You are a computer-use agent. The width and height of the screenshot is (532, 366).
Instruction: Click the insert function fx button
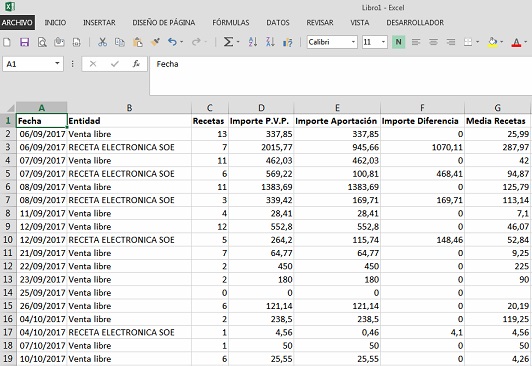pos(136,64)
